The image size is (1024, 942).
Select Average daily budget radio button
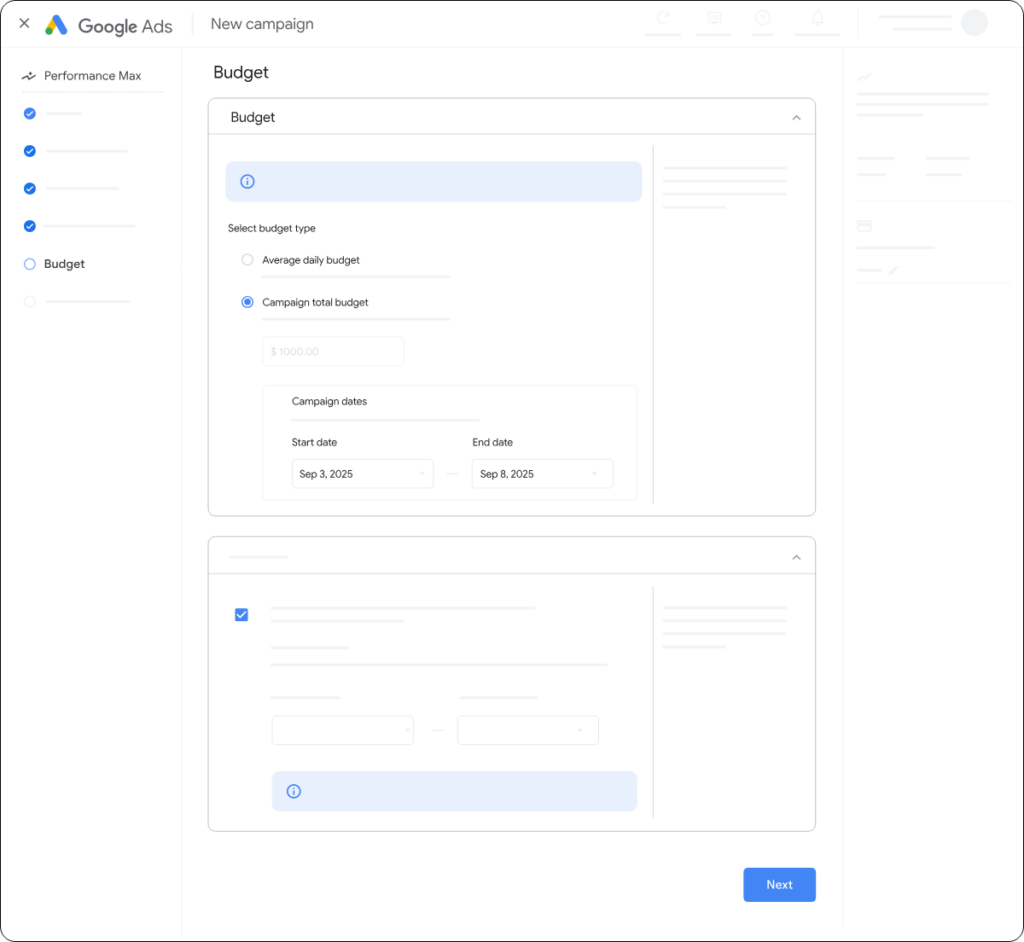tap(248, 260)
